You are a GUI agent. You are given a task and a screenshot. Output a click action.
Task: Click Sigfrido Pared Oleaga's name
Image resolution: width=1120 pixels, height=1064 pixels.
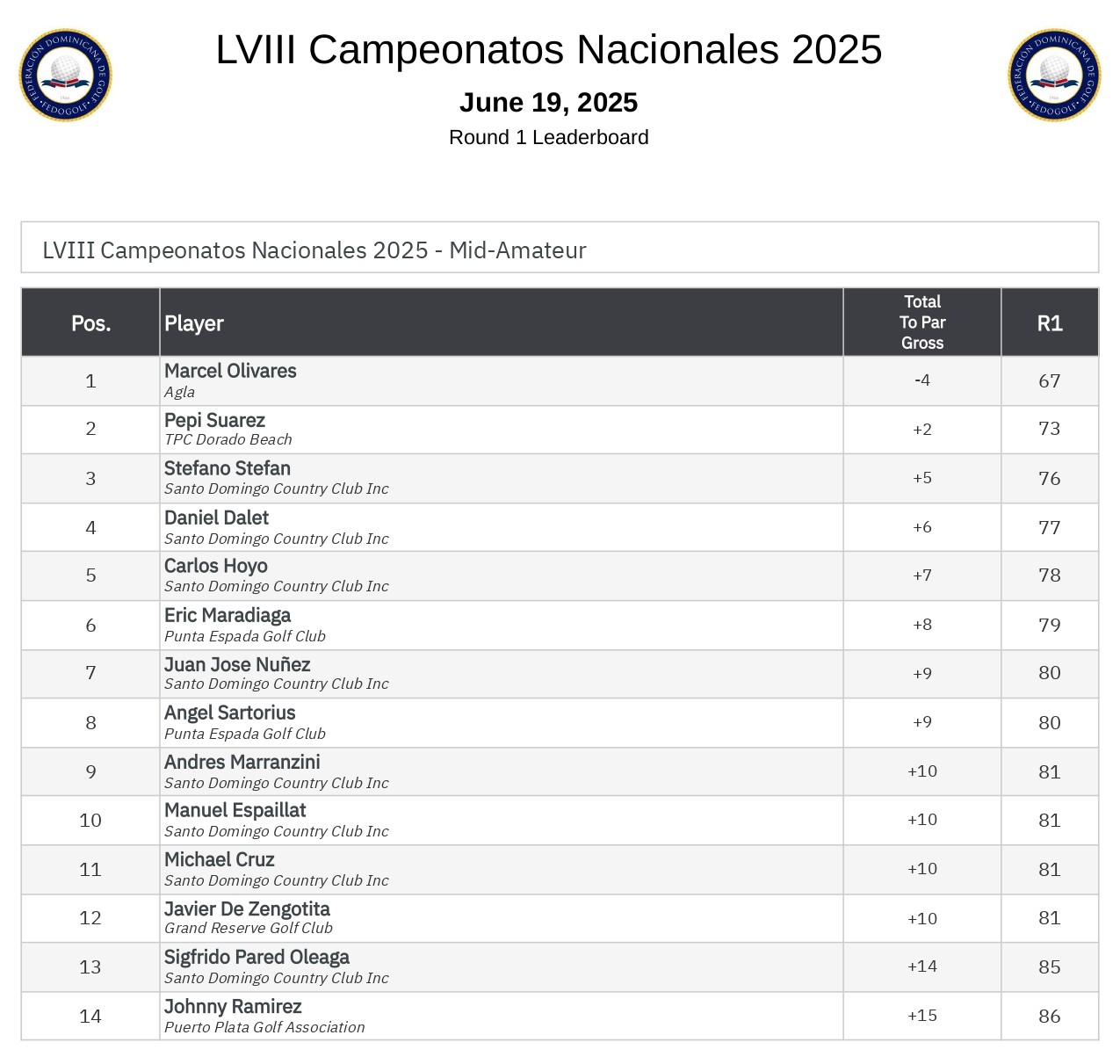pyautogui.click(x=257, y=958)
